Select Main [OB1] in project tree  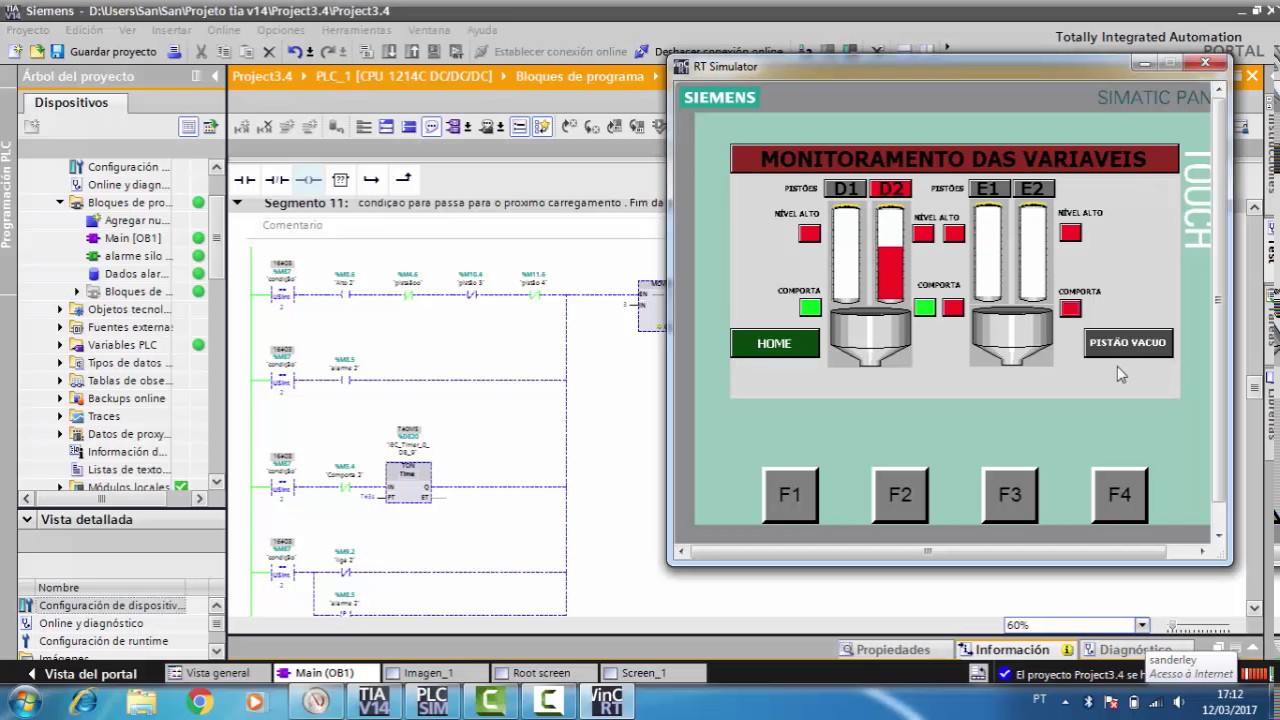[x=132, y=238]
